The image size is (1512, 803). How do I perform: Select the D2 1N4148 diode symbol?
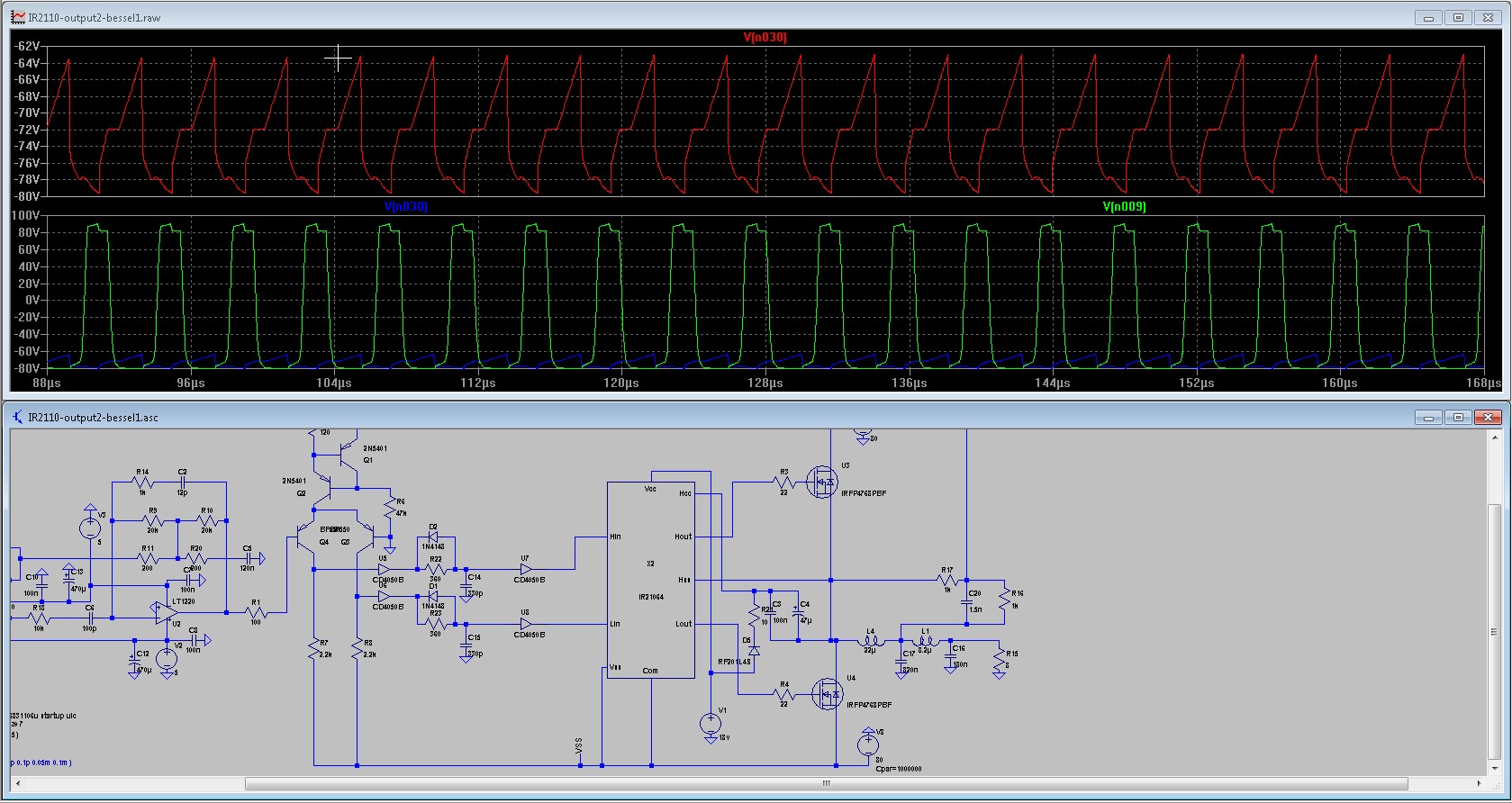[434, 537]
